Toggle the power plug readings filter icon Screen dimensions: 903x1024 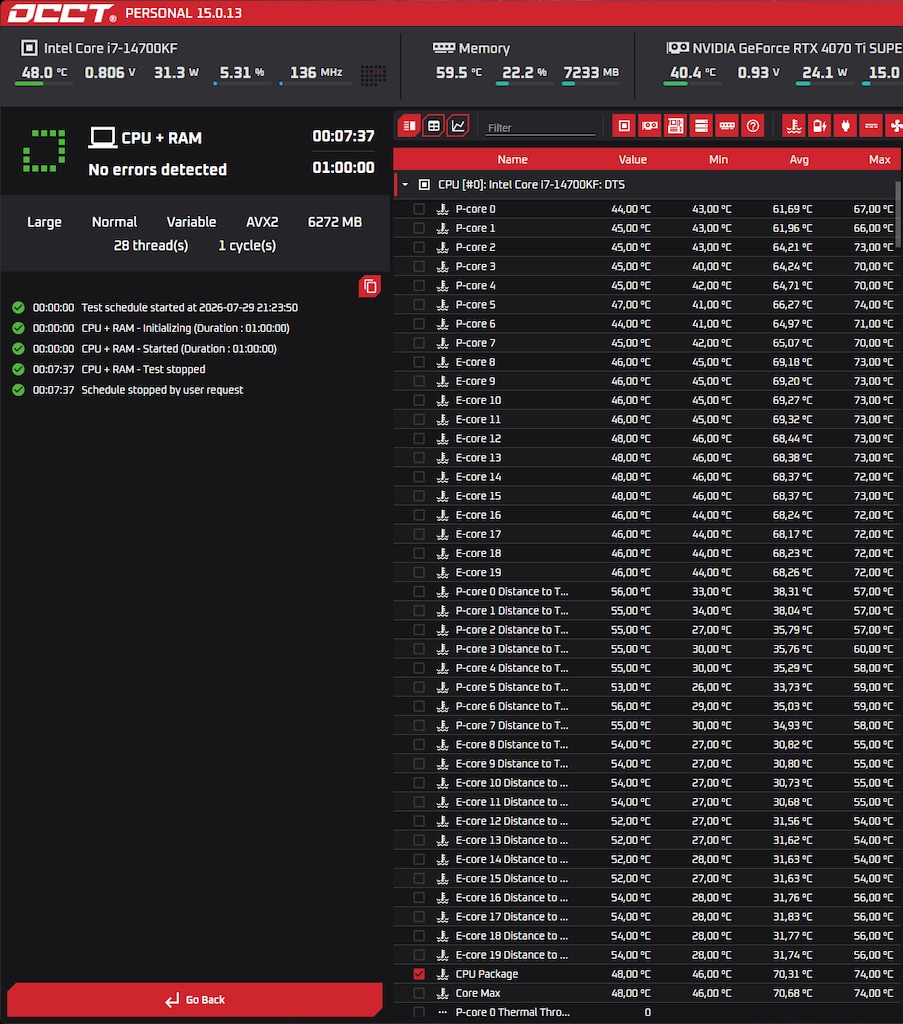point(846,126)
